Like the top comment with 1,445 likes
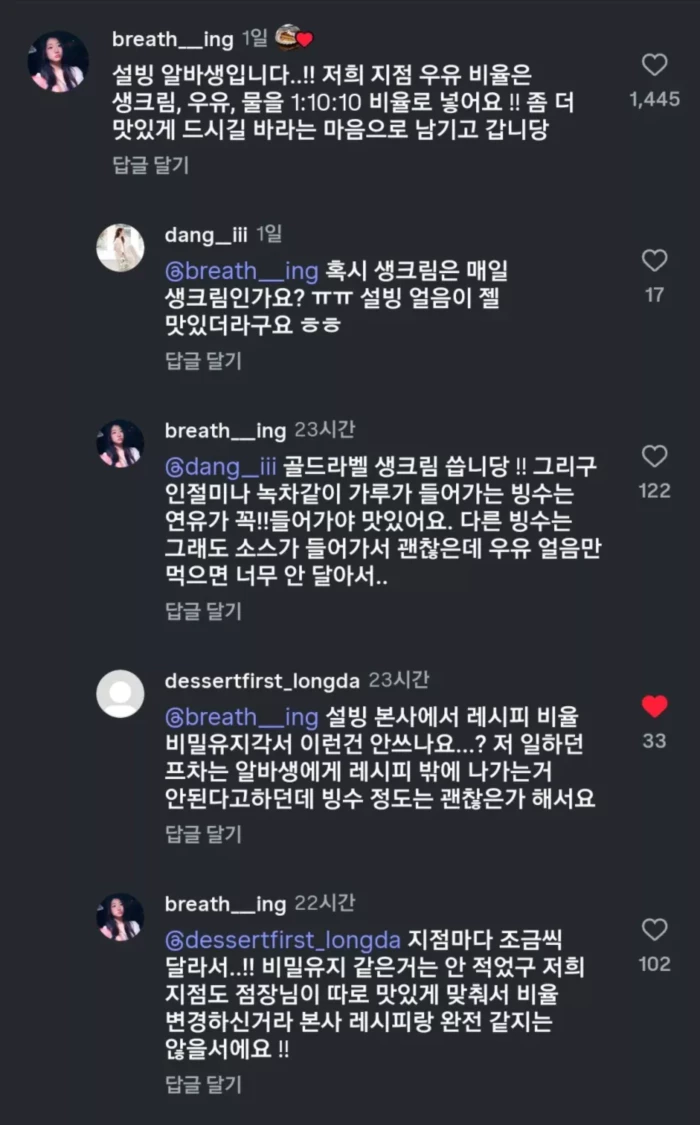The height and width of the screenshot is (1125, 700). (x=654, y=66)
